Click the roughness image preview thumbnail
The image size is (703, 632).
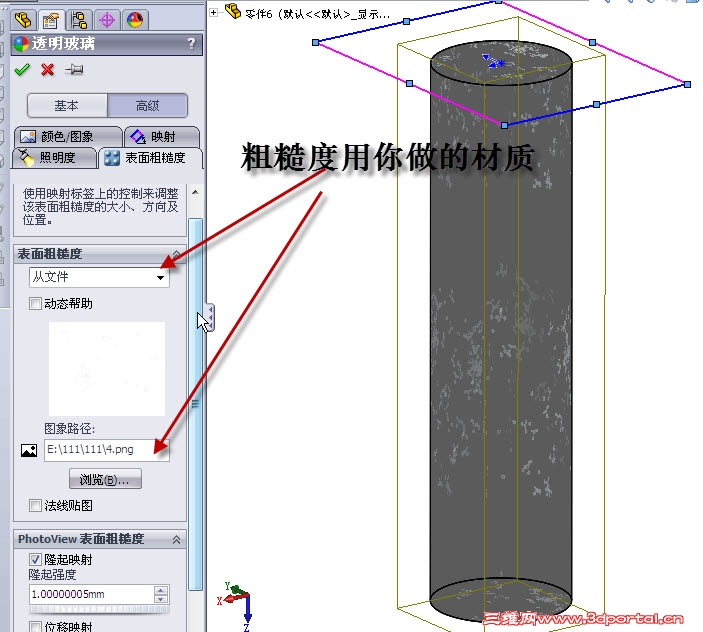[x=107, y=368]
